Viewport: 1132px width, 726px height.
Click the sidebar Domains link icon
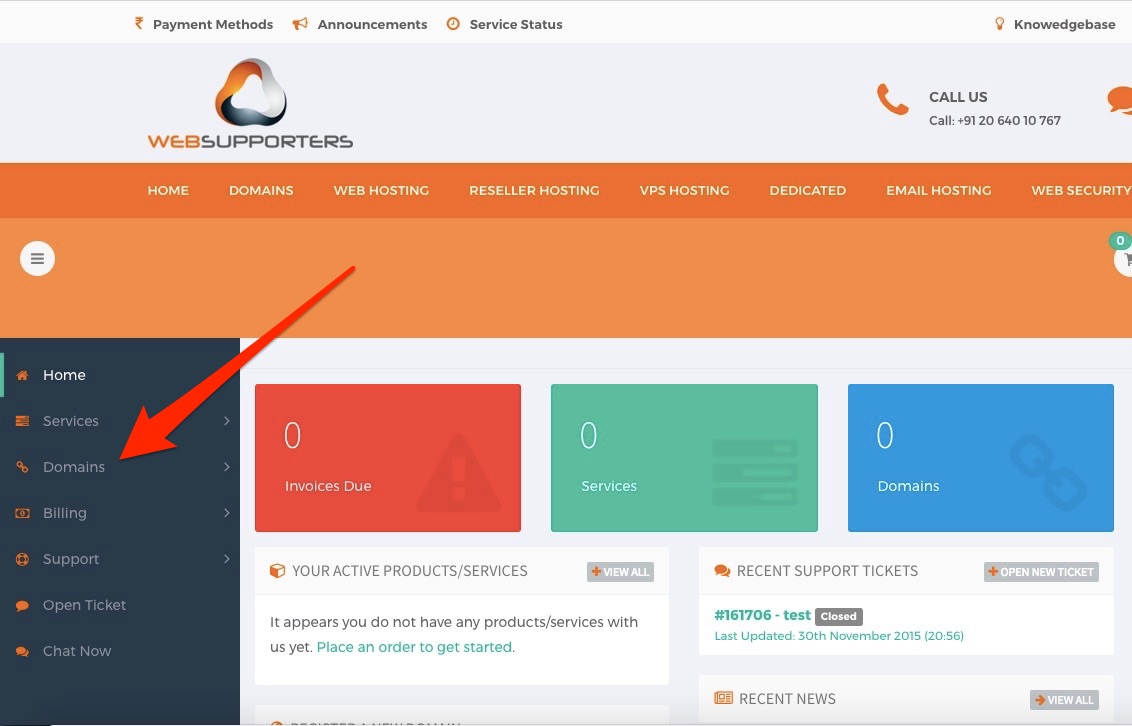22,467
